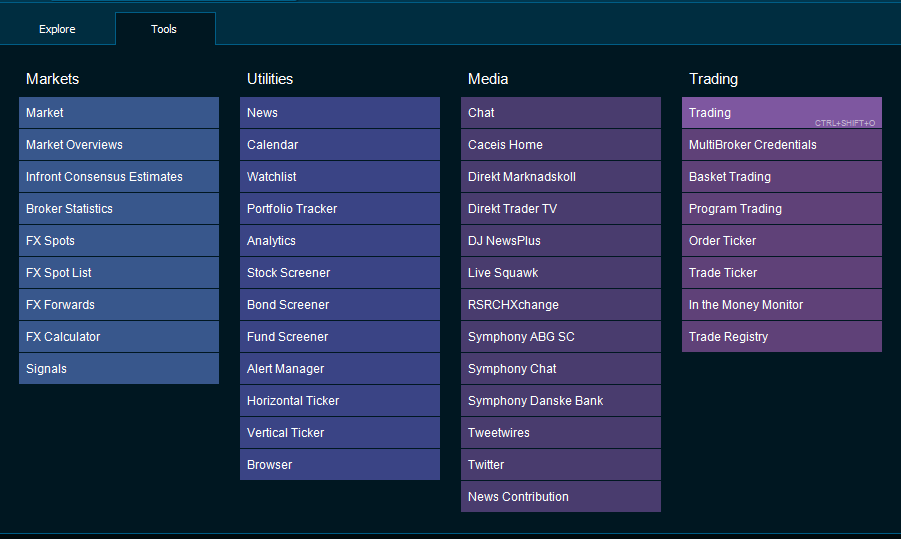The height and width of the screenshot is (539, 901).
Task: Open In the Money Monitor
Action: (x=781, y=305)
